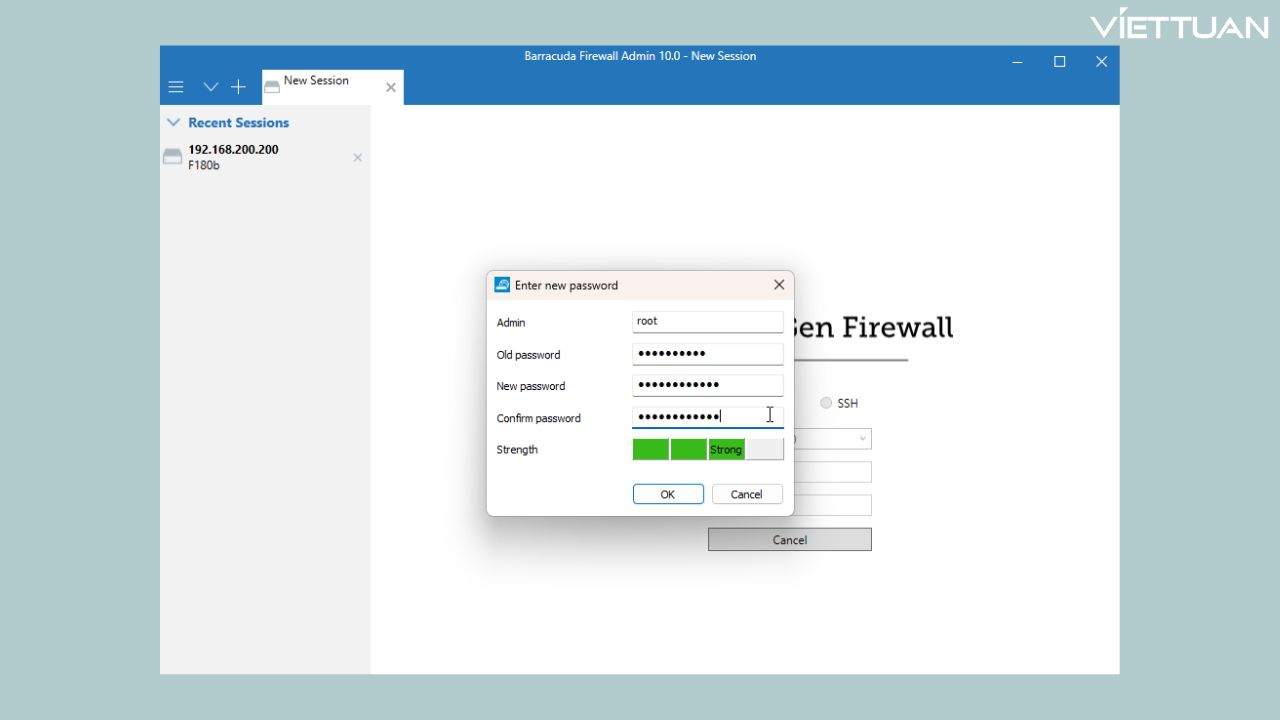The height and width of the screenshot is (720, 1280).
Task: Click the plus icon to create new session
Action: click(238, 87)
